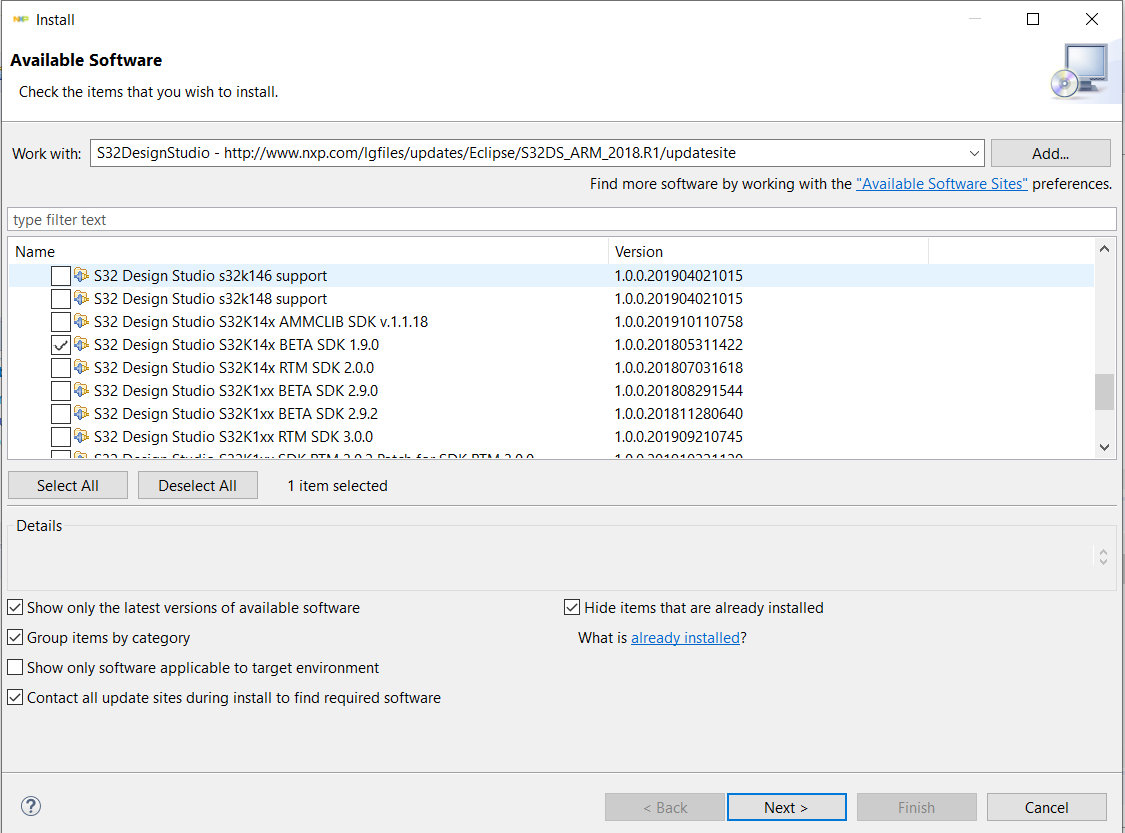Open the 'Available Software Sites' link
The height and width of the screenshot is (833, 1125).
[x=941, y=184]
